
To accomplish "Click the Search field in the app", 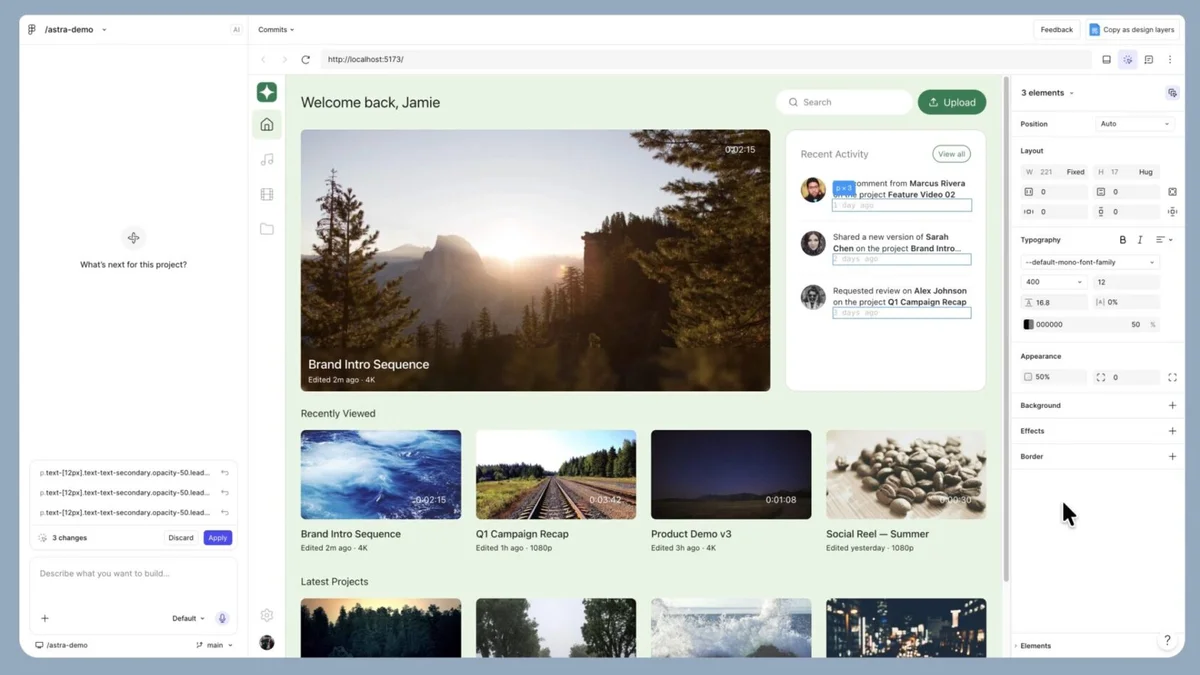I will tap(844, 102).
